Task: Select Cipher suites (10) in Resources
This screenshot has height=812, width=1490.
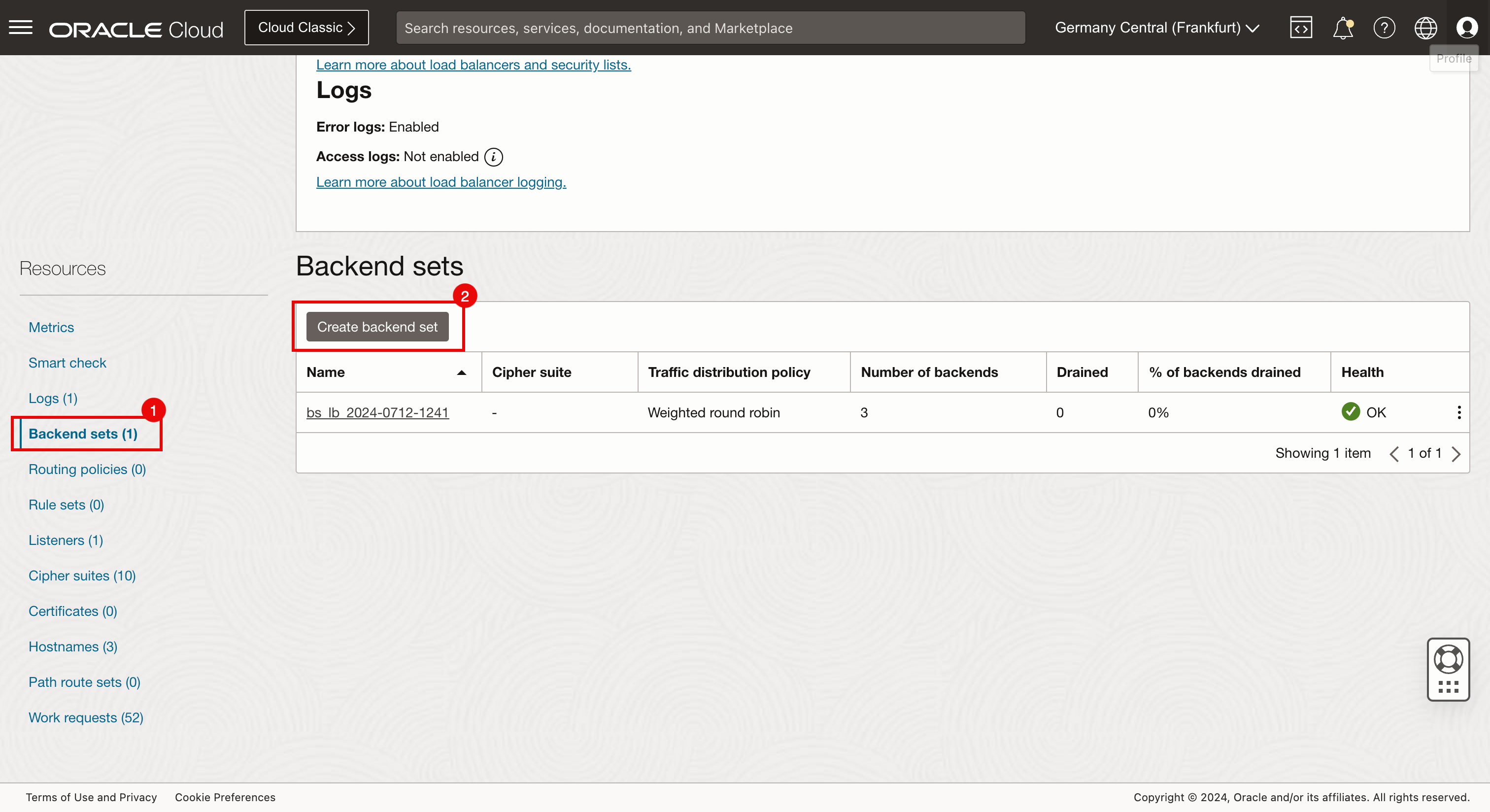Action: click(x=82, y=575)
